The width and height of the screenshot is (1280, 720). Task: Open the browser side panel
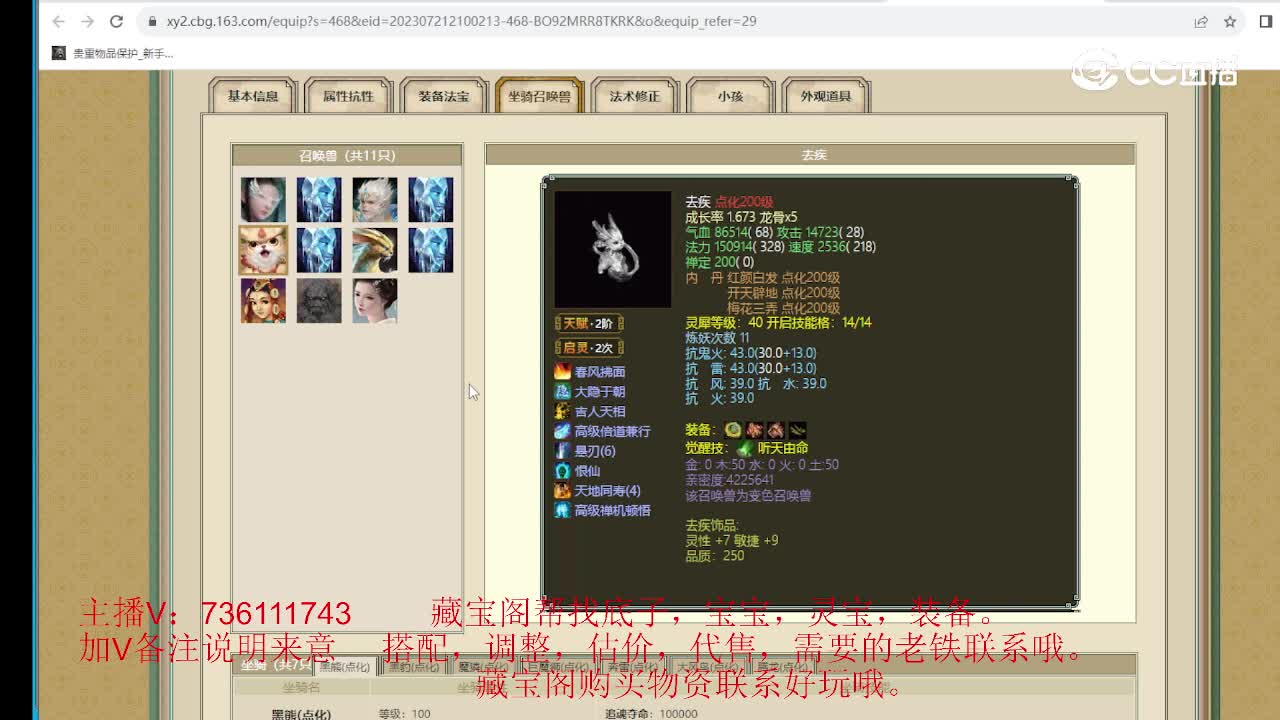click(x=1265, y=21)
